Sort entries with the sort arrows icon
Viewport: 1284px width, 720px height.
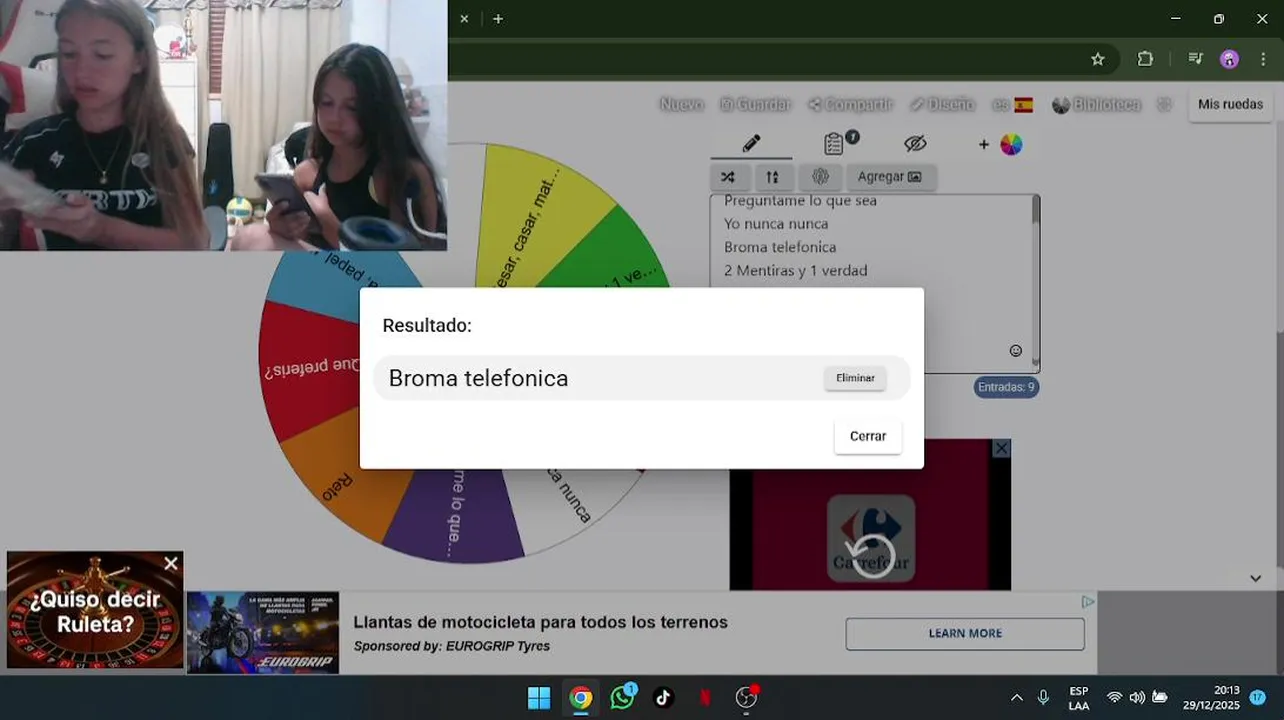(x=772, y=177)
